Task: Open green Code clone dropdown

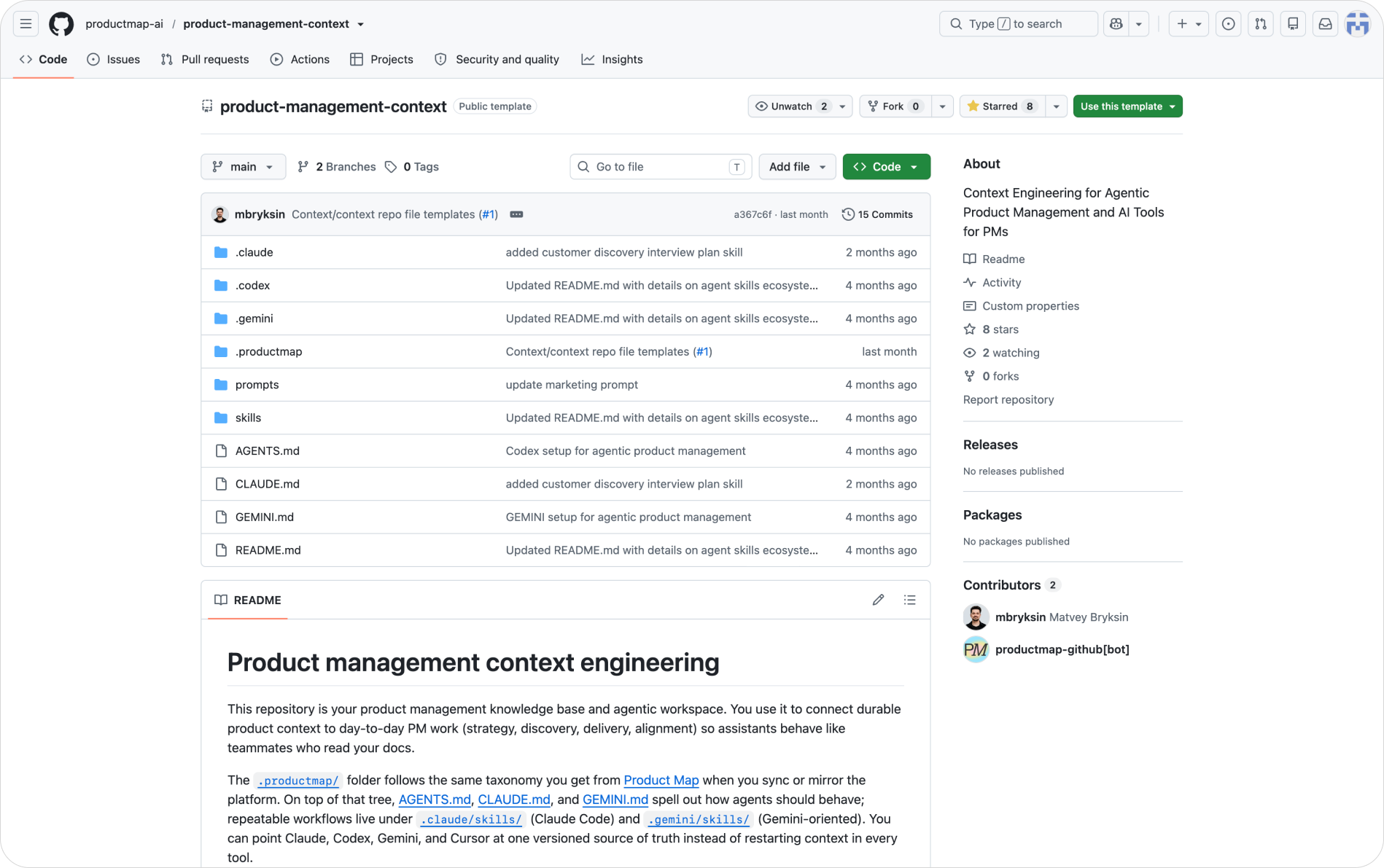Action: (x=886, y=167)
